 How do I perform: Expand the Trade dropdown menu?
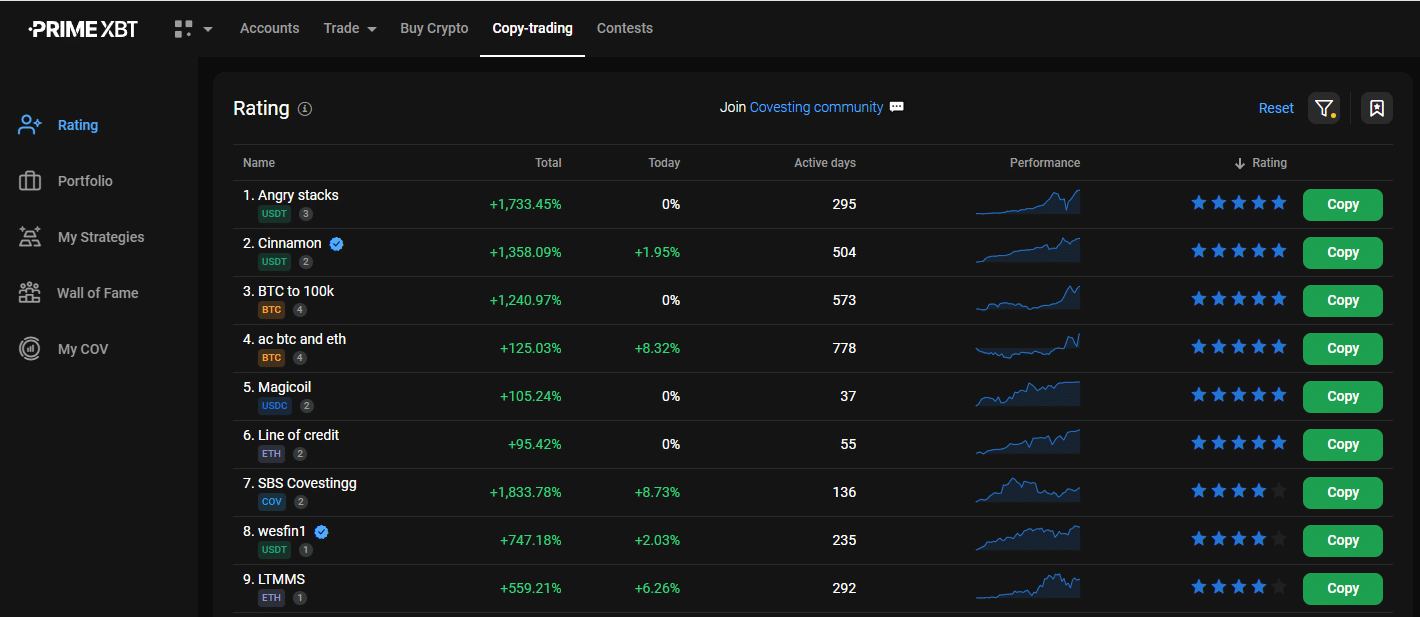point(349,28)
